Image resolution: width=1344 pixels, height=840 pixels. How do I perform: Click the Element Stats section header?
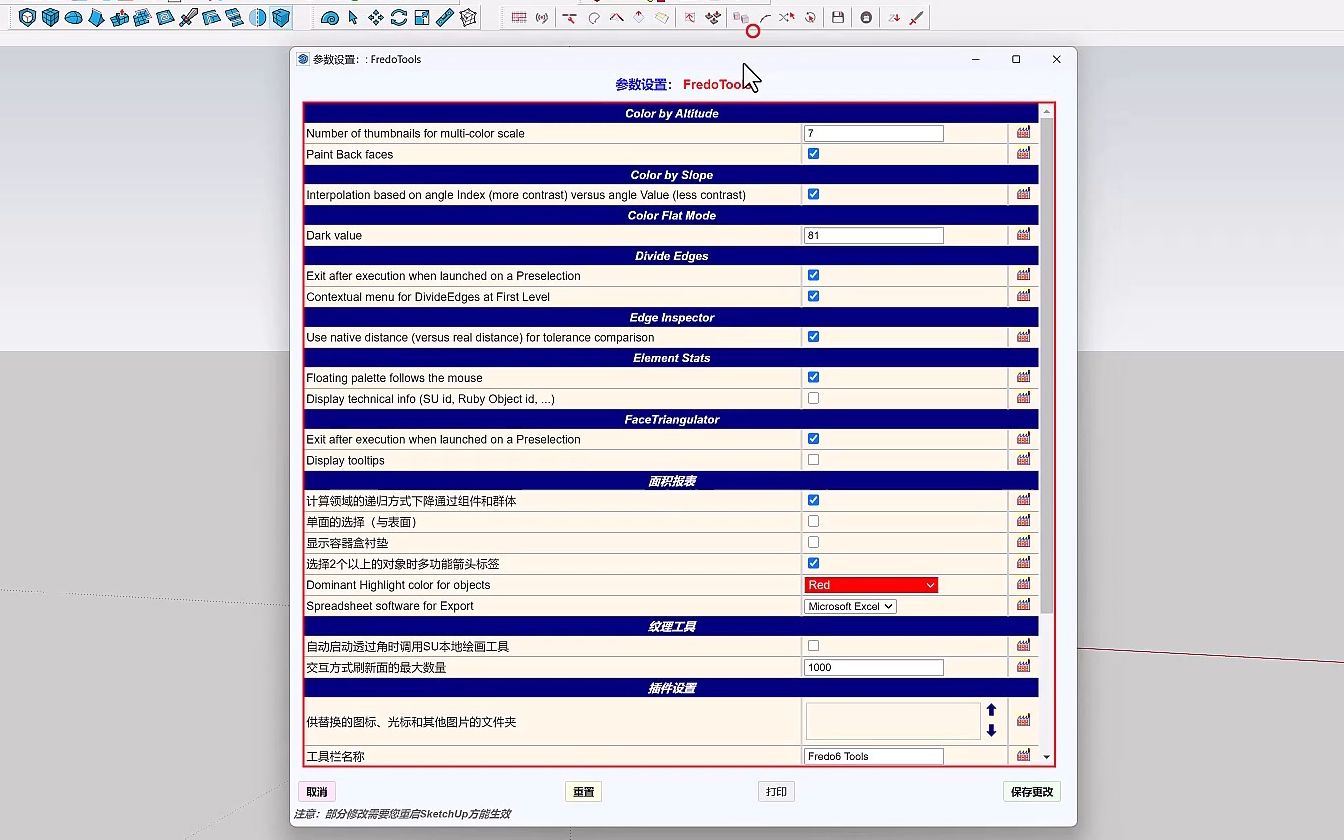(672, 358)
